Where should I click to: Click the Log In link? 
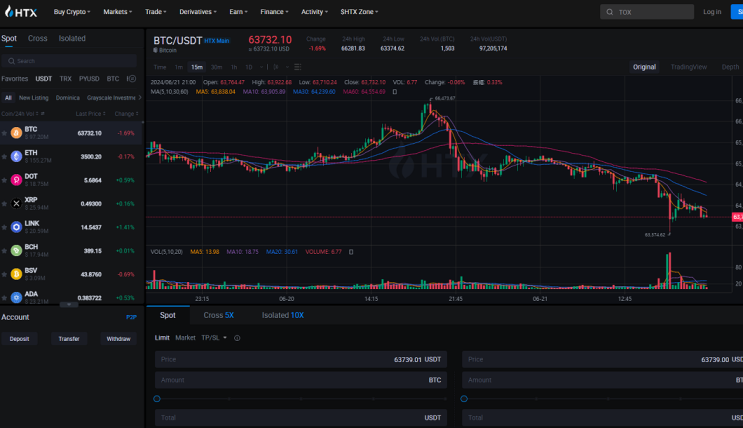click(712, 12)
